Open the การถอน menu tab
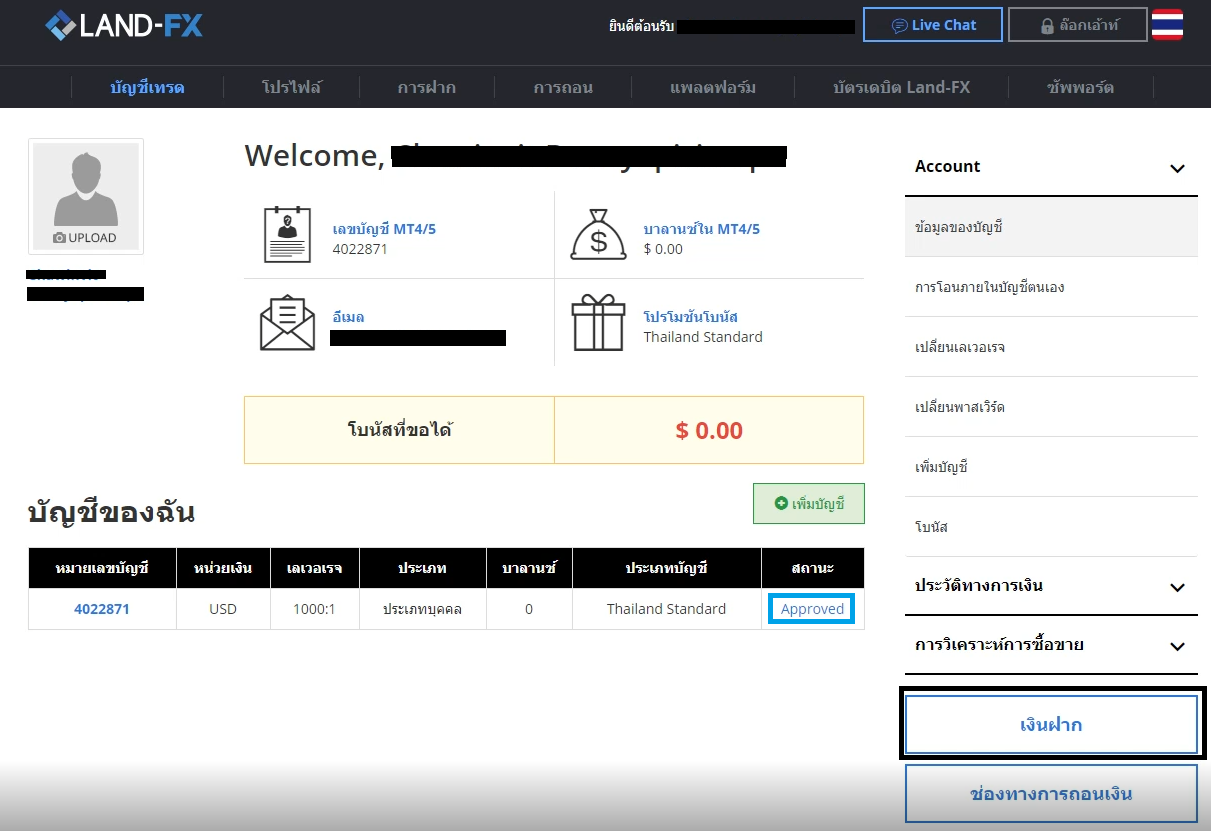Screen dimensions: 1211x831 point(563,87)
